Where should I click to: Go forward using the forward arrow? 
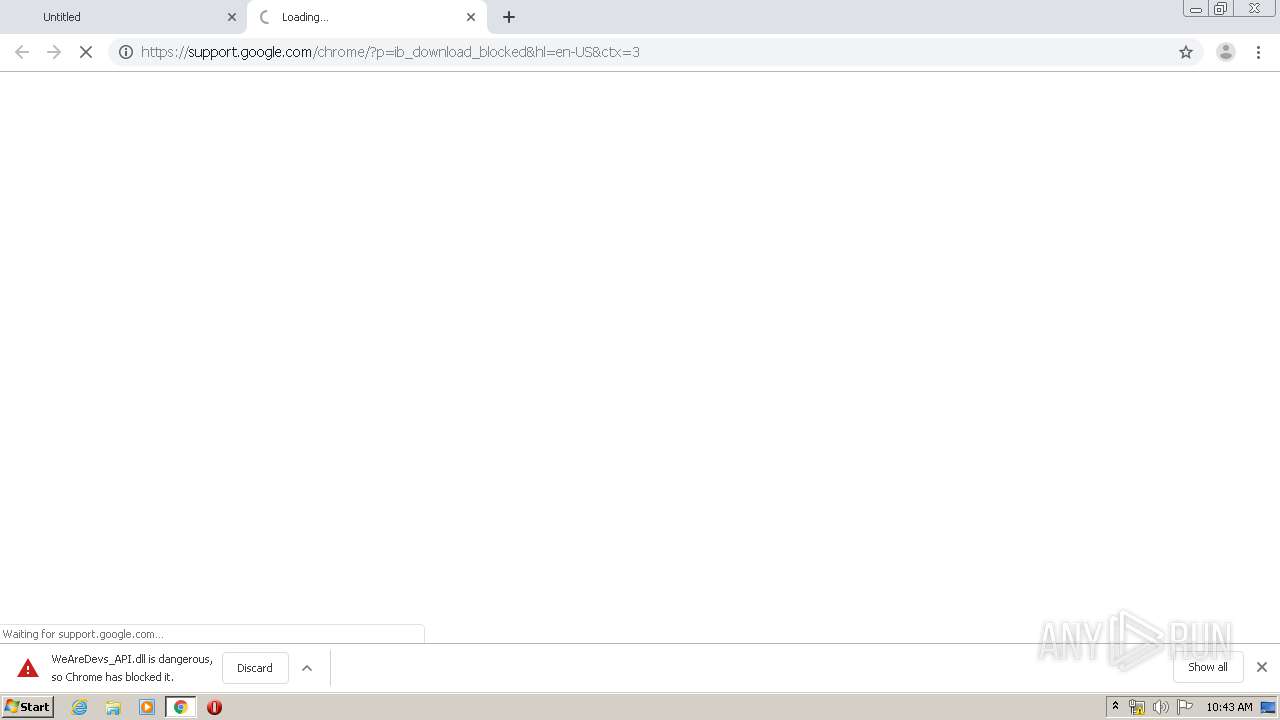pyautogui.click(x=54, y=52)
